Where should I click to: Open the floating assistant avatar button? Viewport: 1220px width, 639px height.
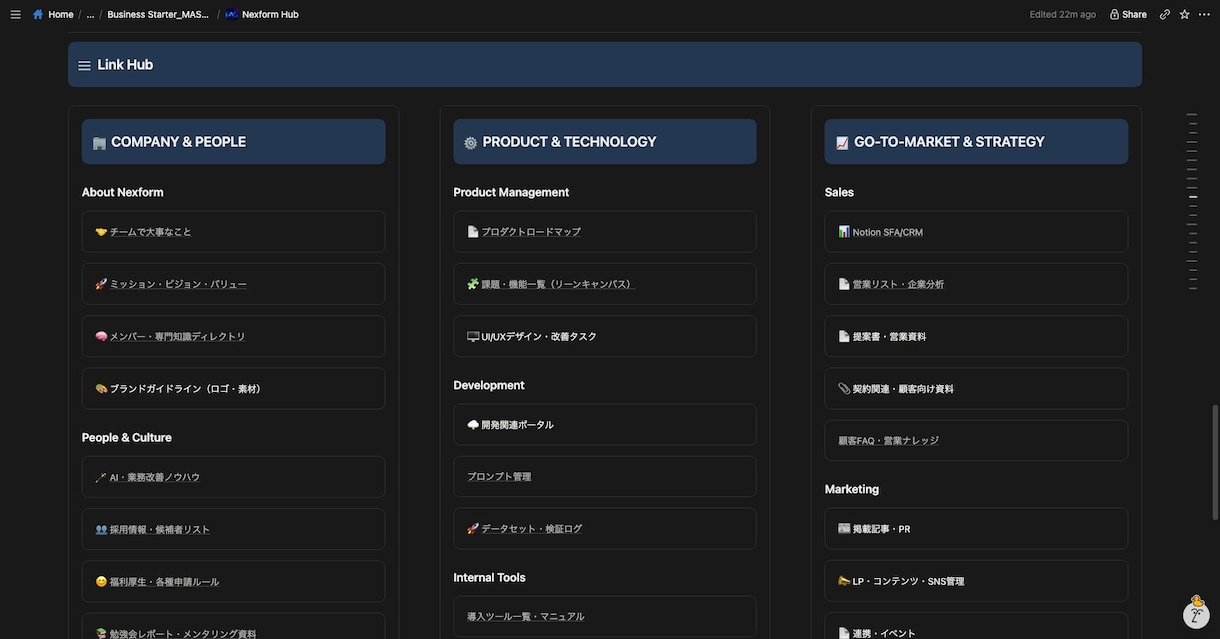pos(1197,613)
